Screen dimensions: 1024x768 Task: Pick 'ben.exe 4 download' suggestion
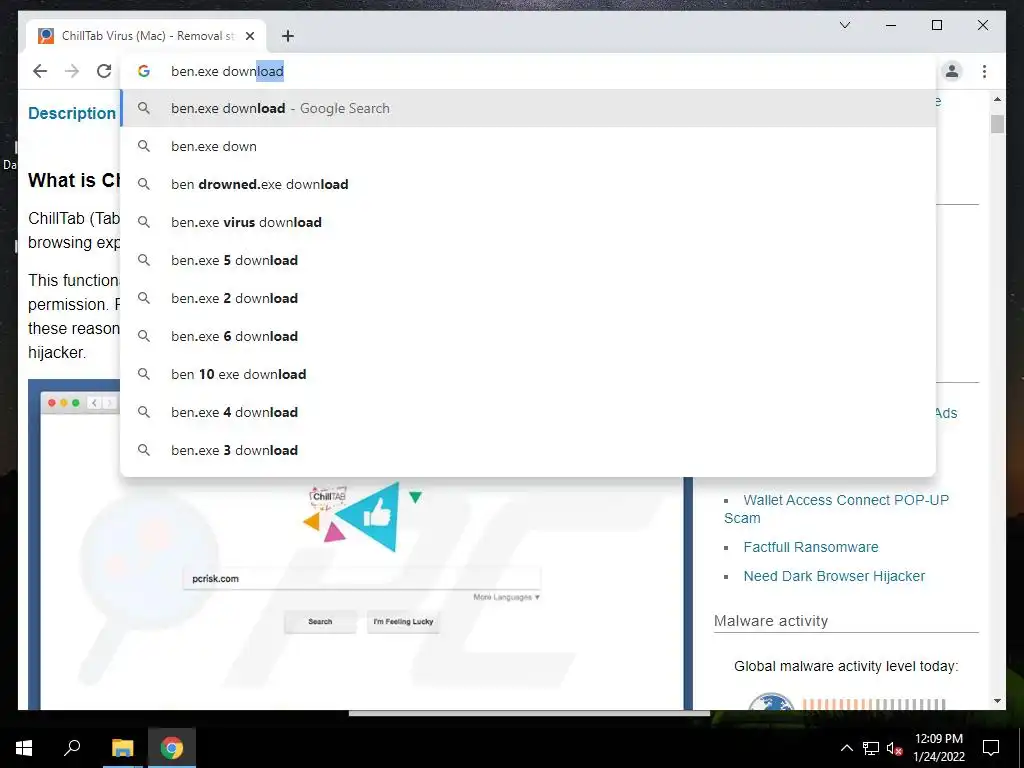pos(528,412)
